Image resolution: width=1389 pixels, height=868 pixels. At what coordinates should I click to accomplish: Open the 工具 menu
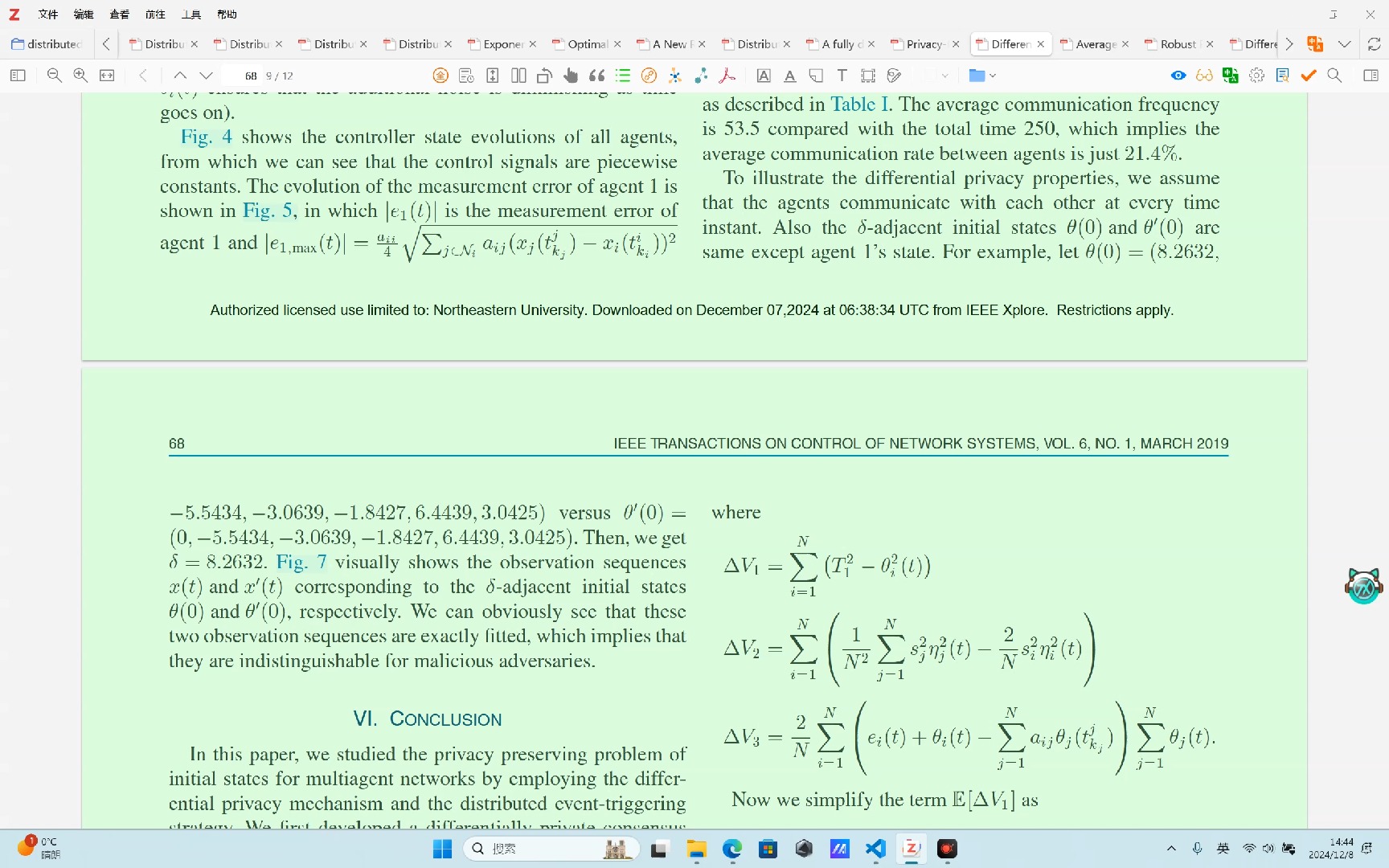(190, 14)
